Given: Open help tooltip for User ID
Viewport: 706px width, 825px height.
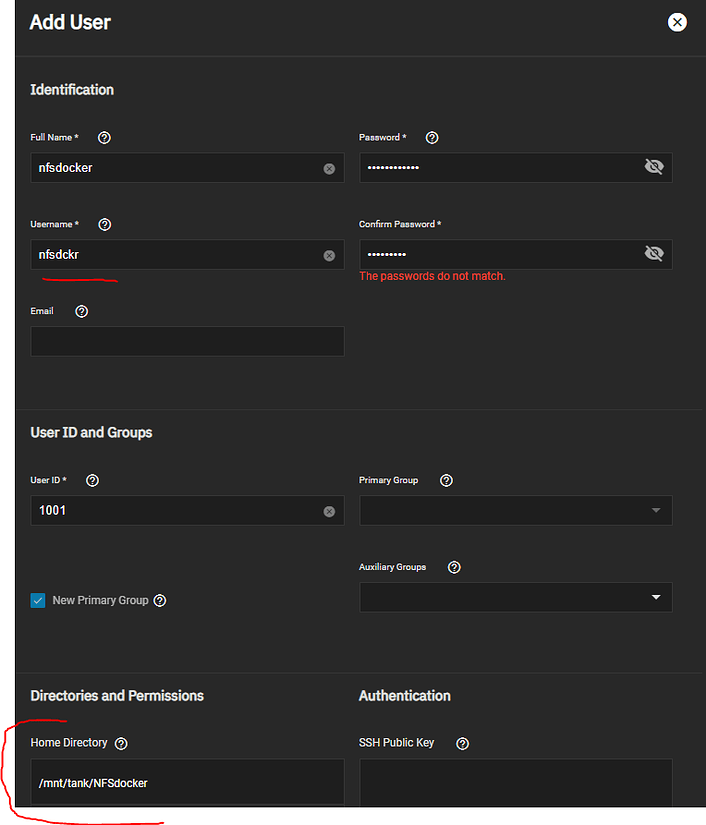Looking at the screenshot, I should coord(93,481).
